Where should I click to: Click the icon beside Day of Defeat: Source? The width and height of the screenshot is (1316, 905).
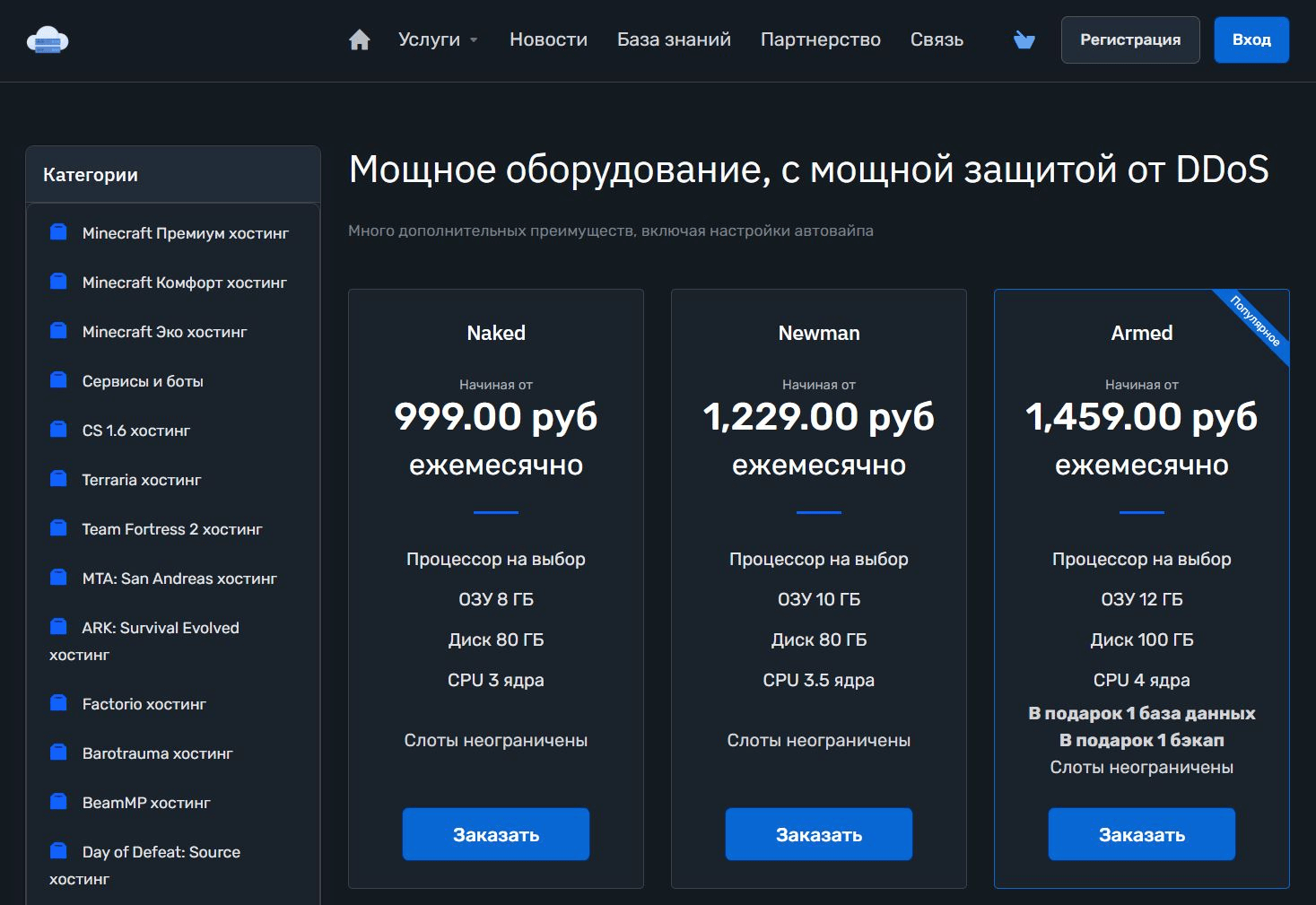click(58, 851)
